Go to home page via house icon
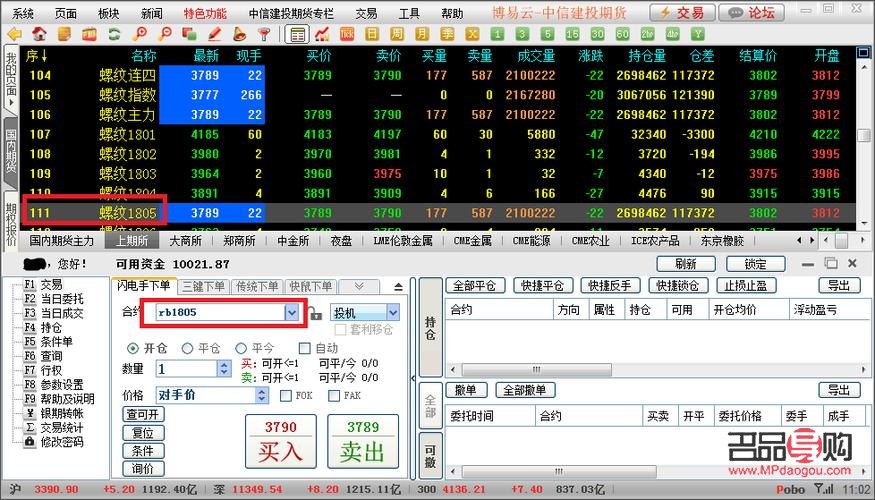 (x=39, y=35)
